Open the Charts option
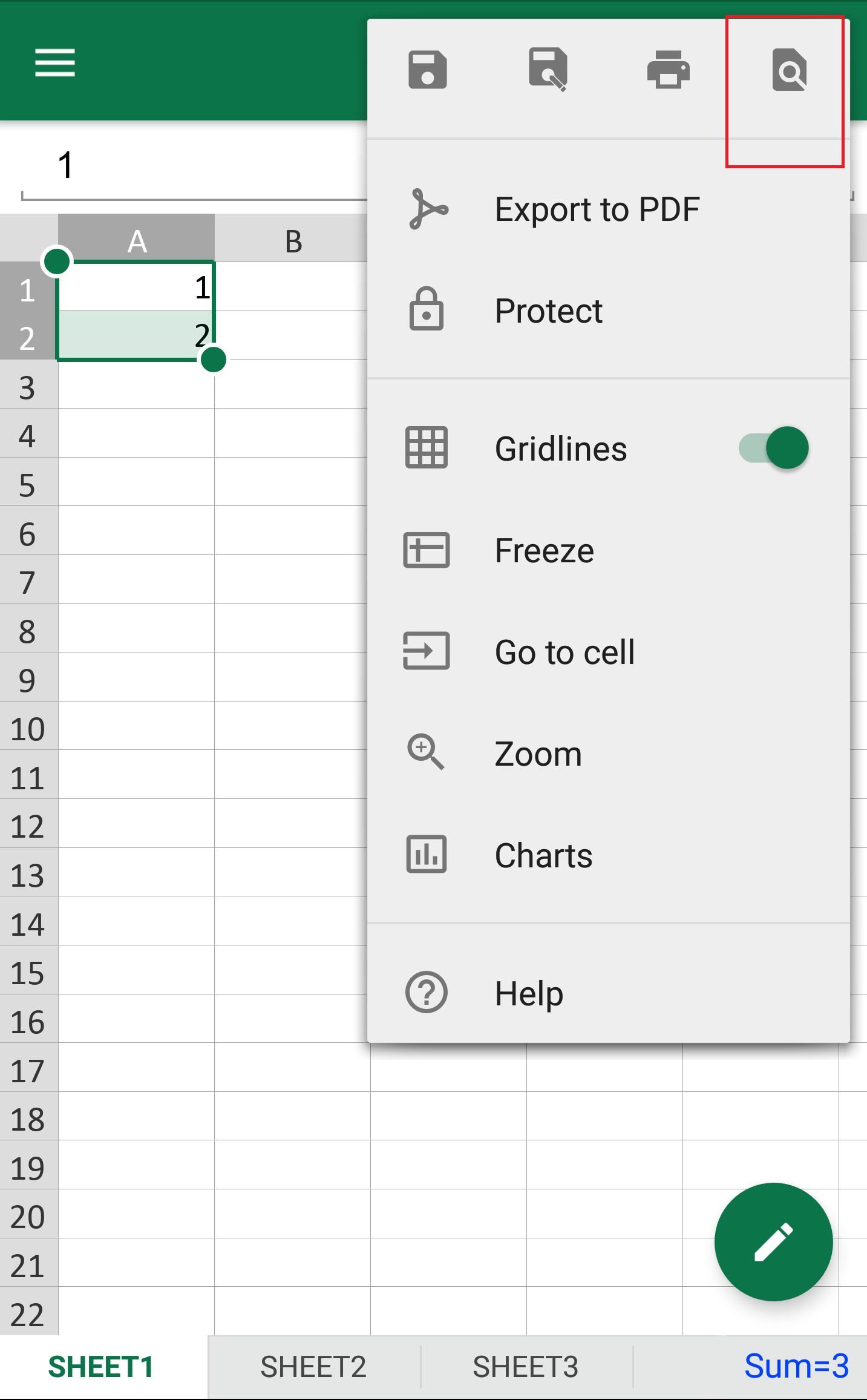 (x=608, y=855)
